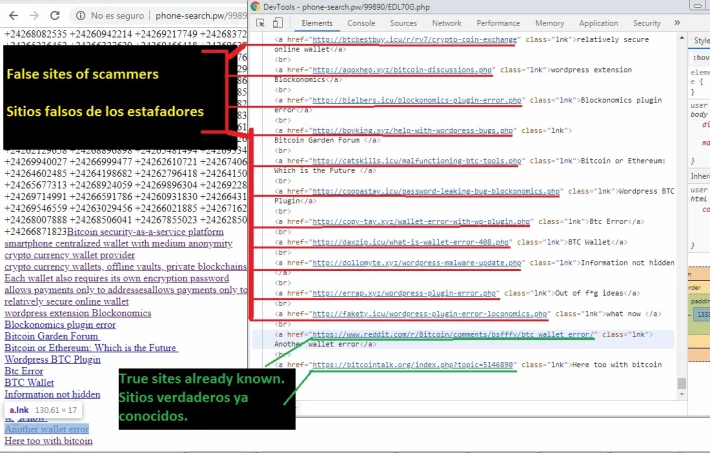
Task: Click fakety.icu wordpress-plugin-error-loconomics href
Action: click(x=430, y=313)
